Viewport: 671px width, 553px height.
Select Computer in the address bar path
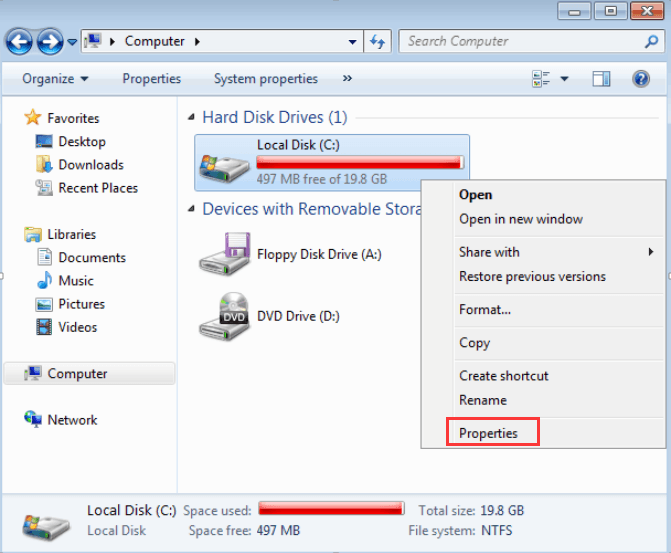[x=154, y=42]
